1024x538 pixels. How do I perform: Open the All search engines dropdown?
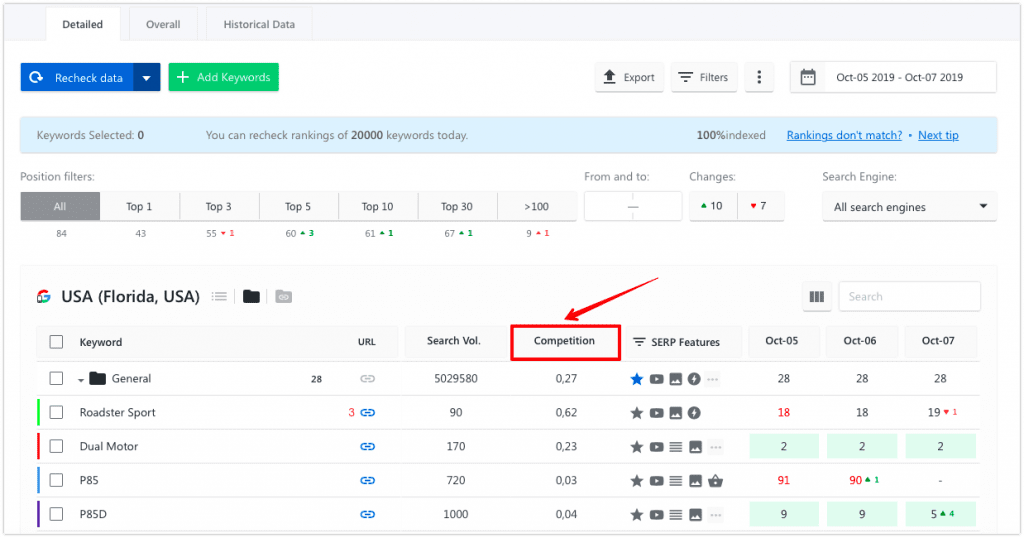tap(909, 207)
